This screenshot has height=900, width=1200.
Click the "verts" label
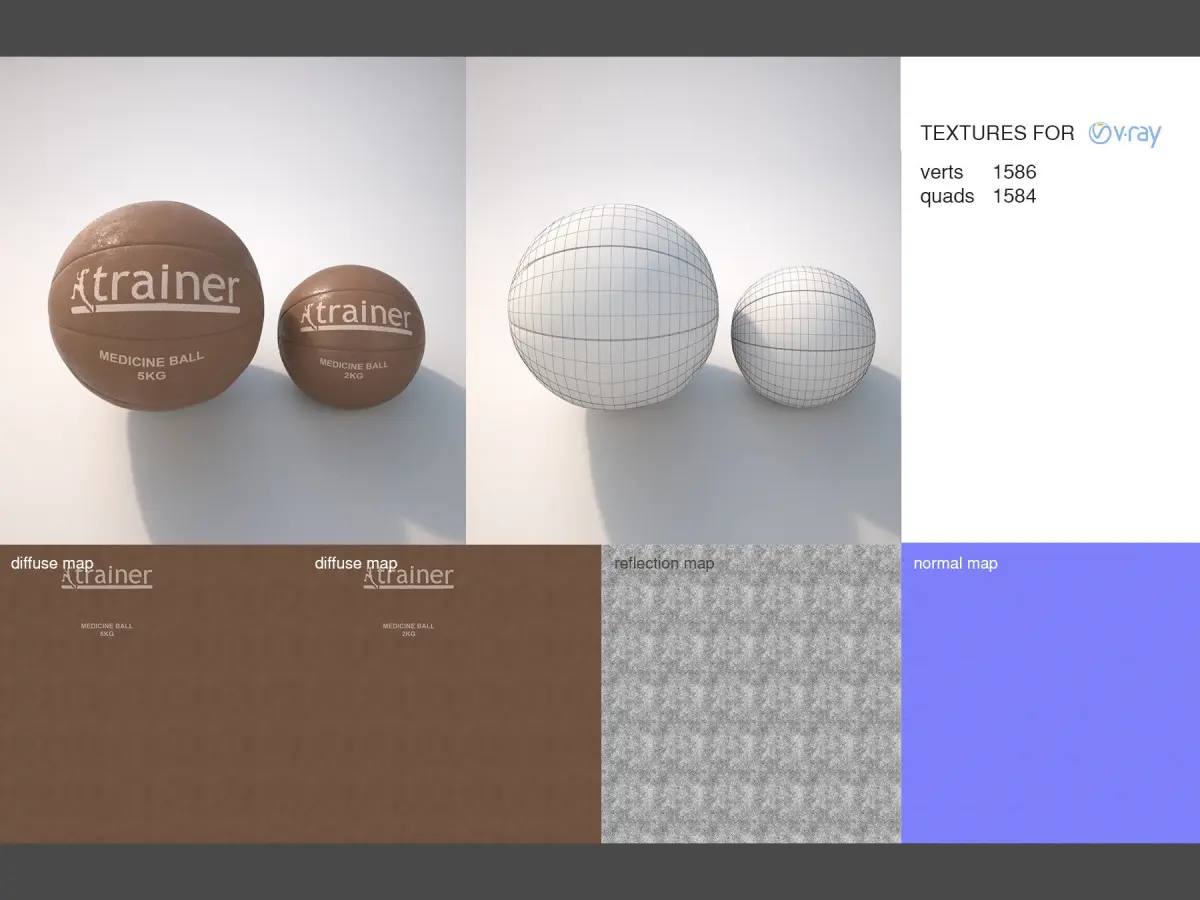pyautogui.click(x=942, y=172)
